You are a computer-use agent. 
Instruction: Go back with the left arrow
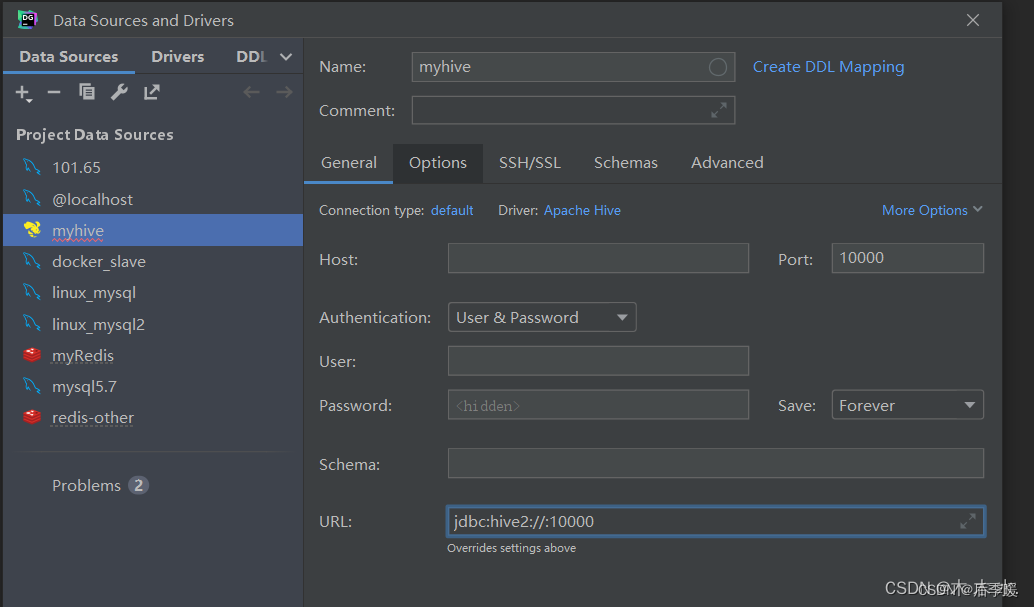coord(251,92)
